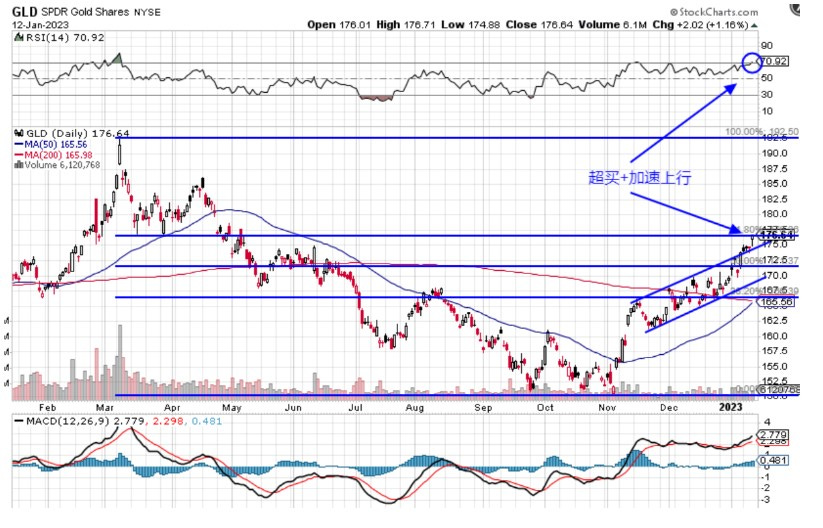
Task: Click the 185.0 price axis label
Action: pyautogui.click(x=774, y=184)
